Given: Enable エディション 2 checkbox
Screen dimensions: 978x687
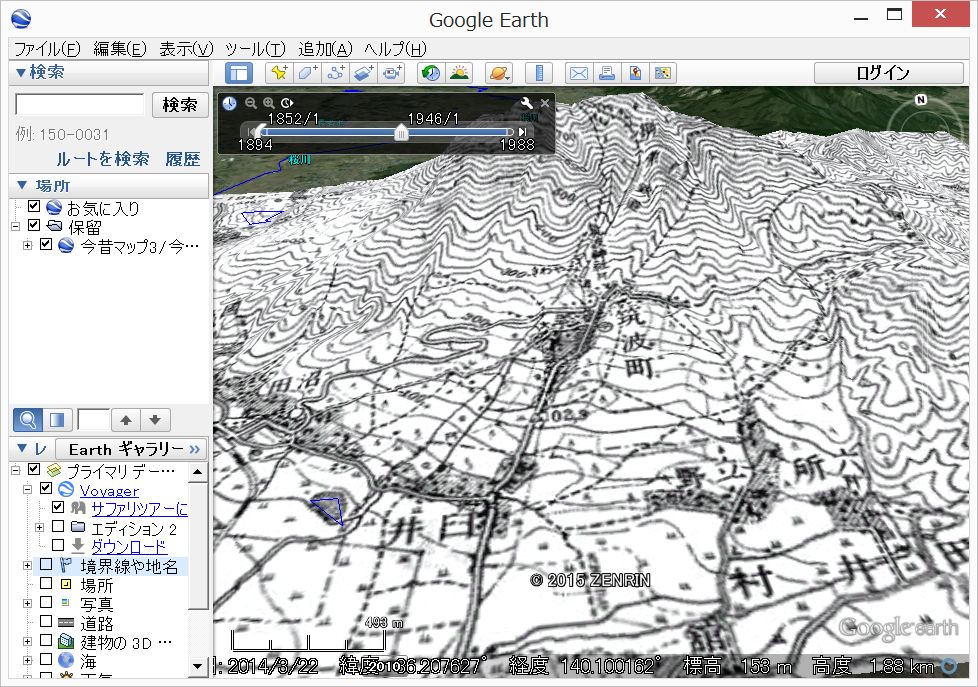Looking at the screenshot, I should [58, 527].
